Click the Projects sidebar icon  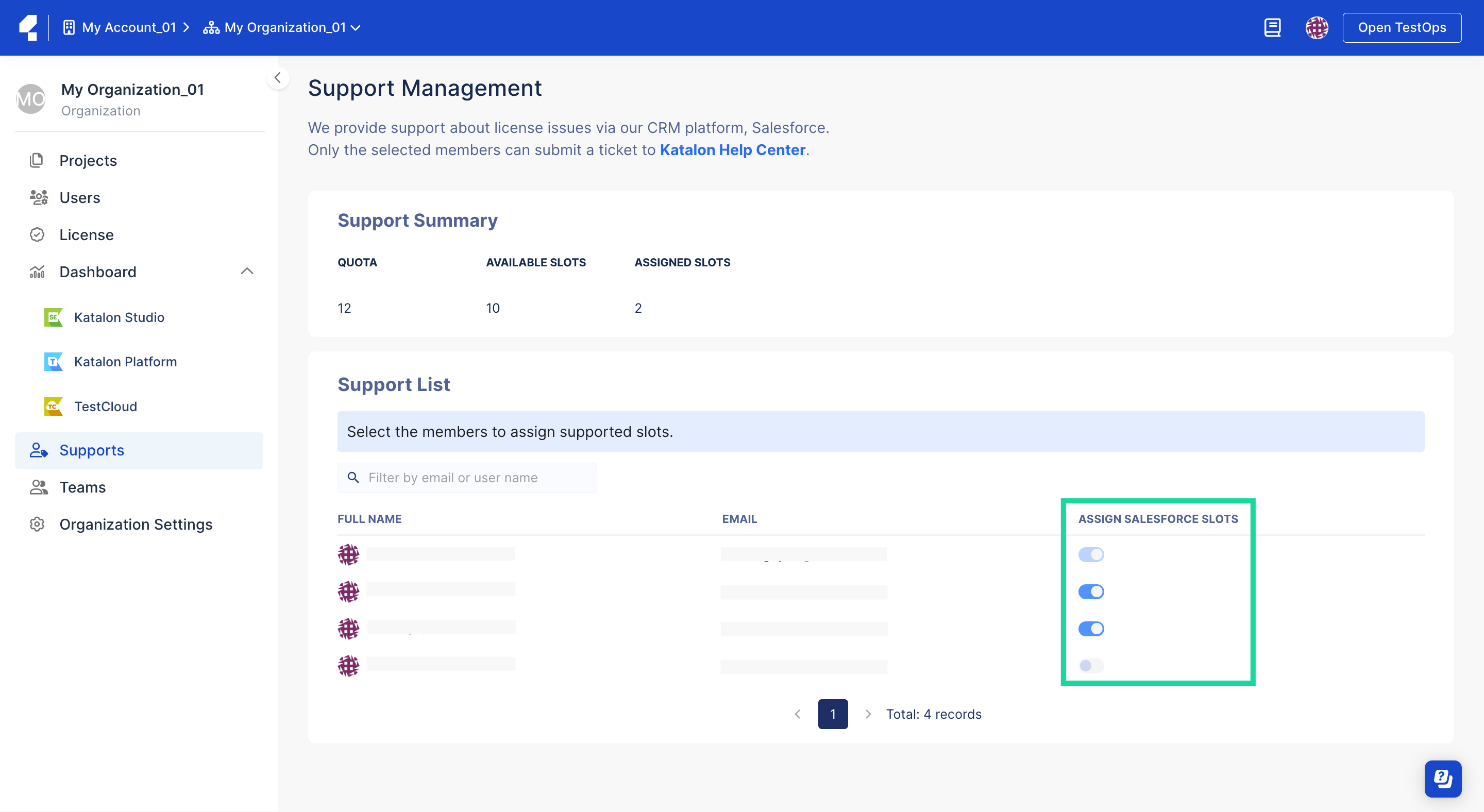point(37,160)
